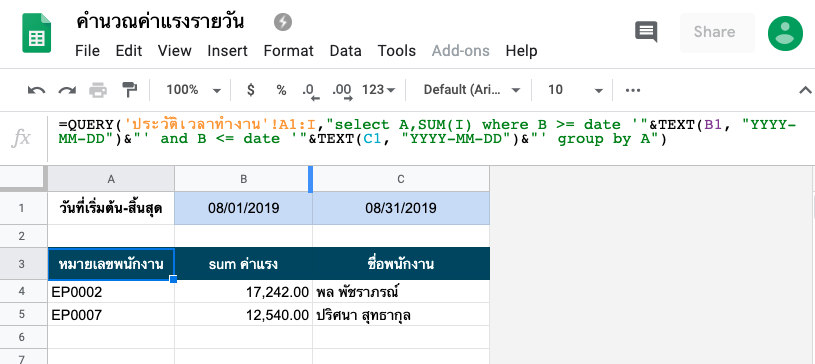Select row 3 header

pyautogui.click(x=22, y=264)
